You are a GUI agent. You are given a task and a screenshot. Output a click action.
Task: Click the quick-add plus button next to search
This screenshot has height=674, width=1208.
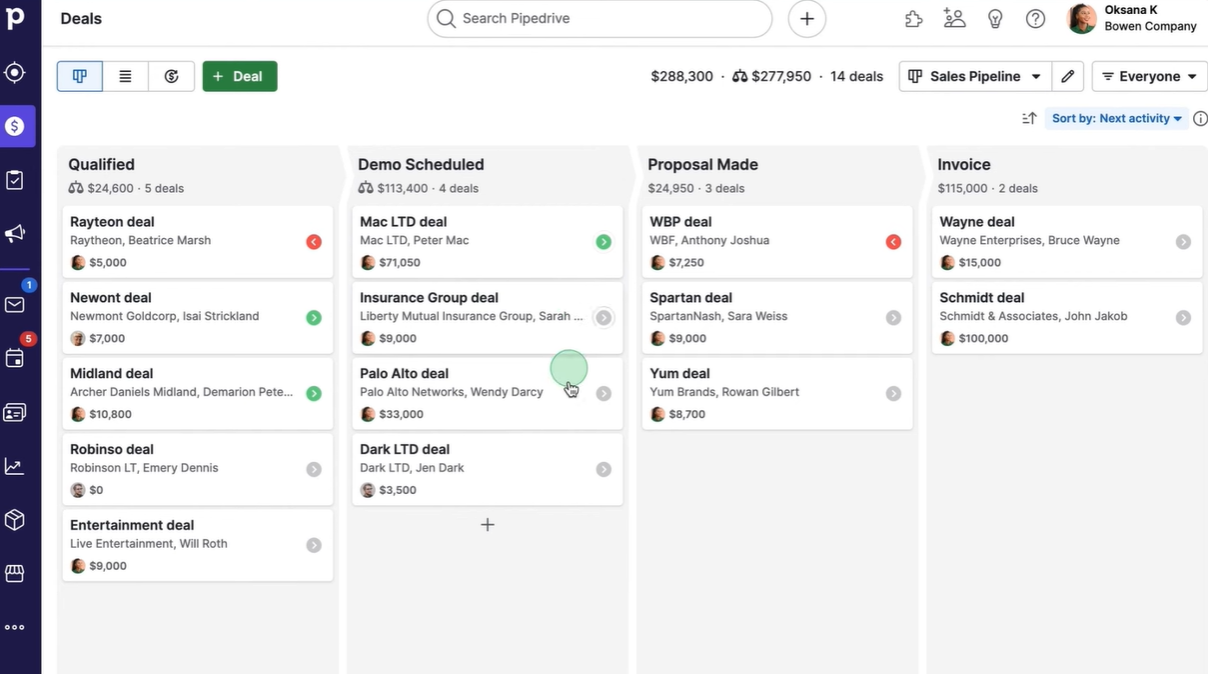(x=806, y=17)
